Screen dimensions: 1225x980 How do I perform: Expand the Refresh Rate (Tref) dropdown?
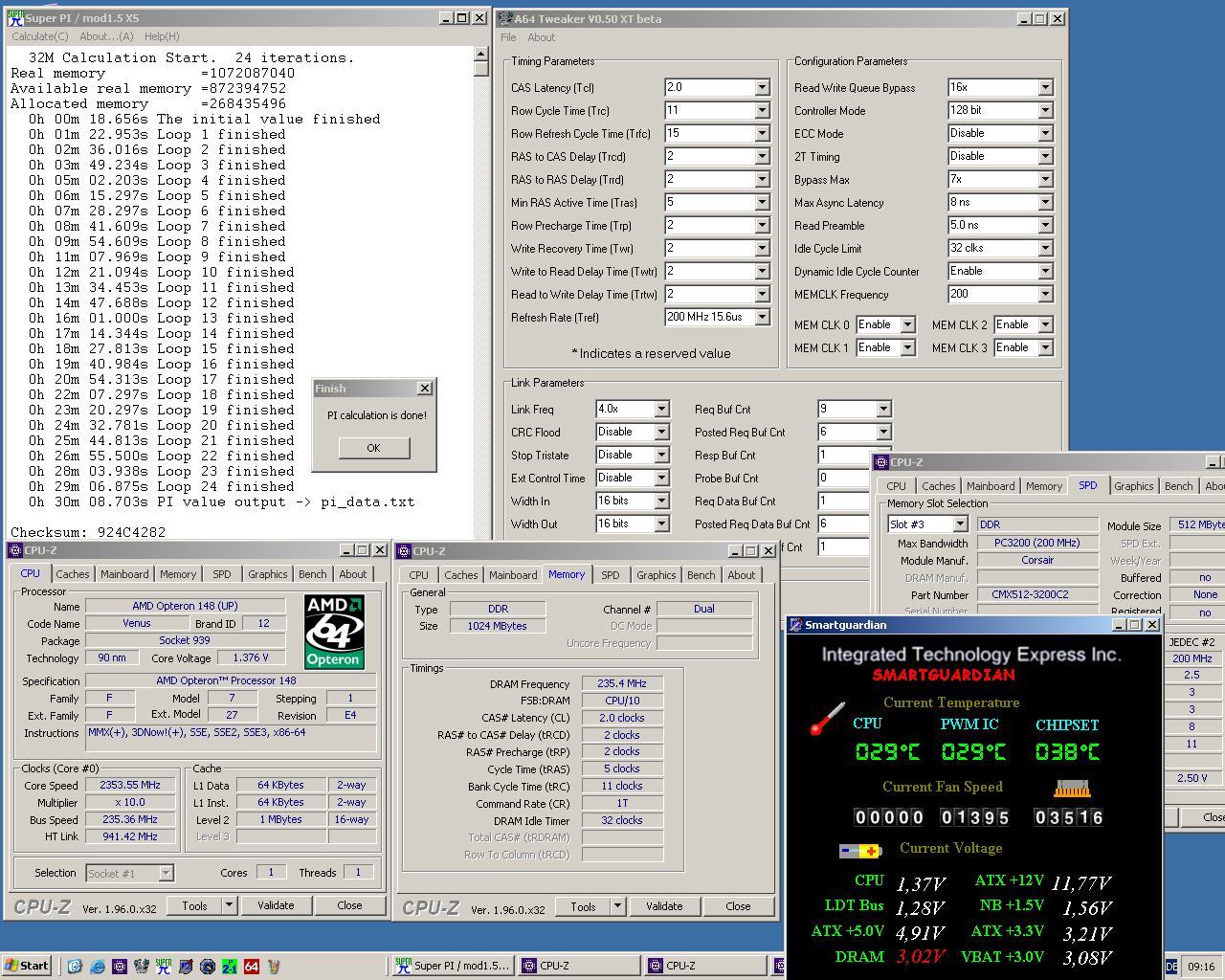click(762, 317)
